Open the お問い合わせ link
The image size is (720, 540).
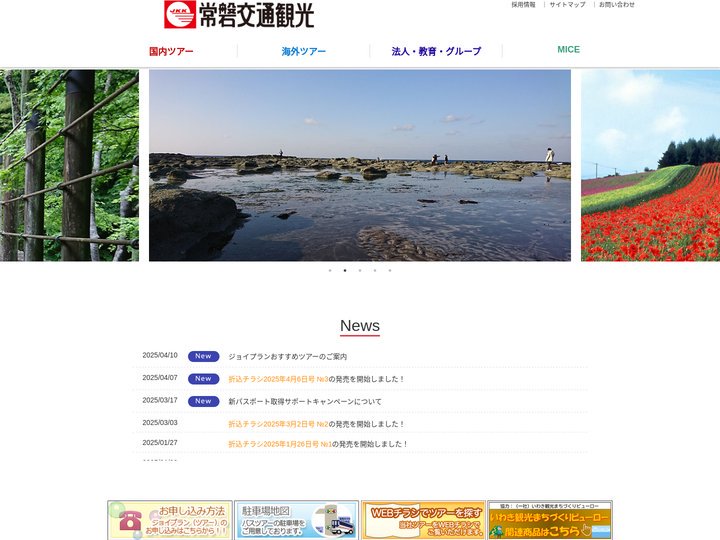(617, 5)
